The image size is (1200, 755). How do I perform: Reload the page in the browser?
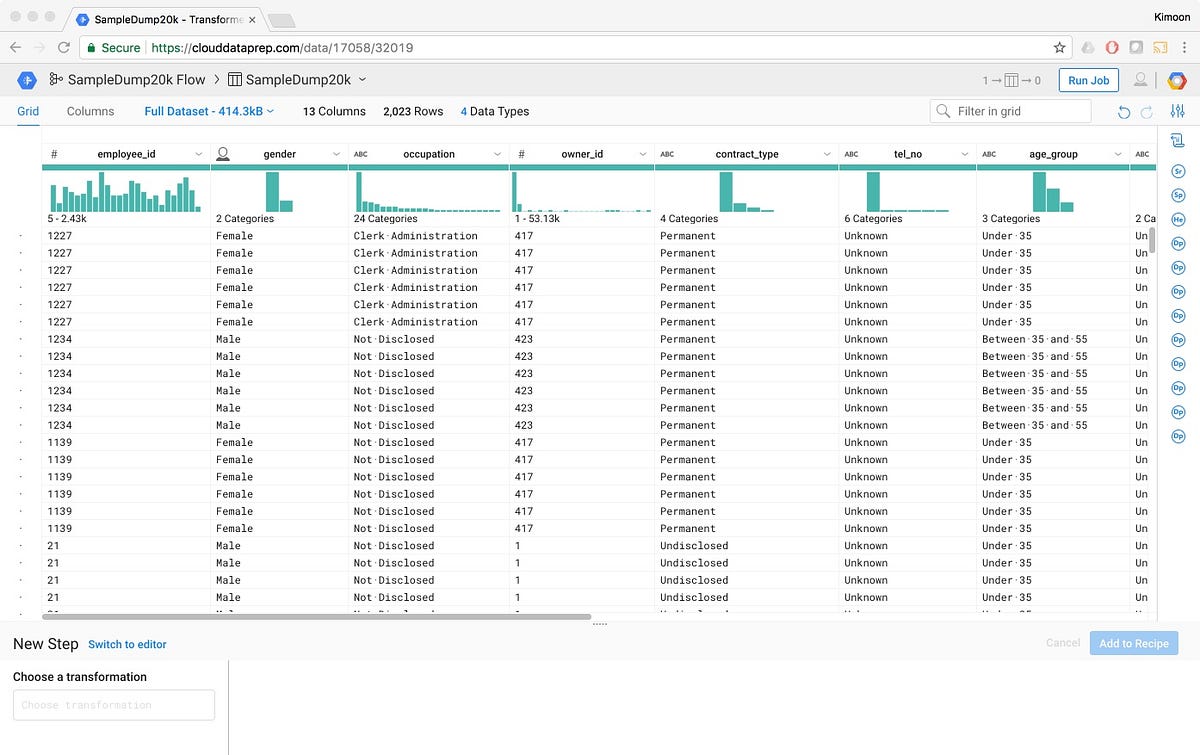click(x=64, y=47)
